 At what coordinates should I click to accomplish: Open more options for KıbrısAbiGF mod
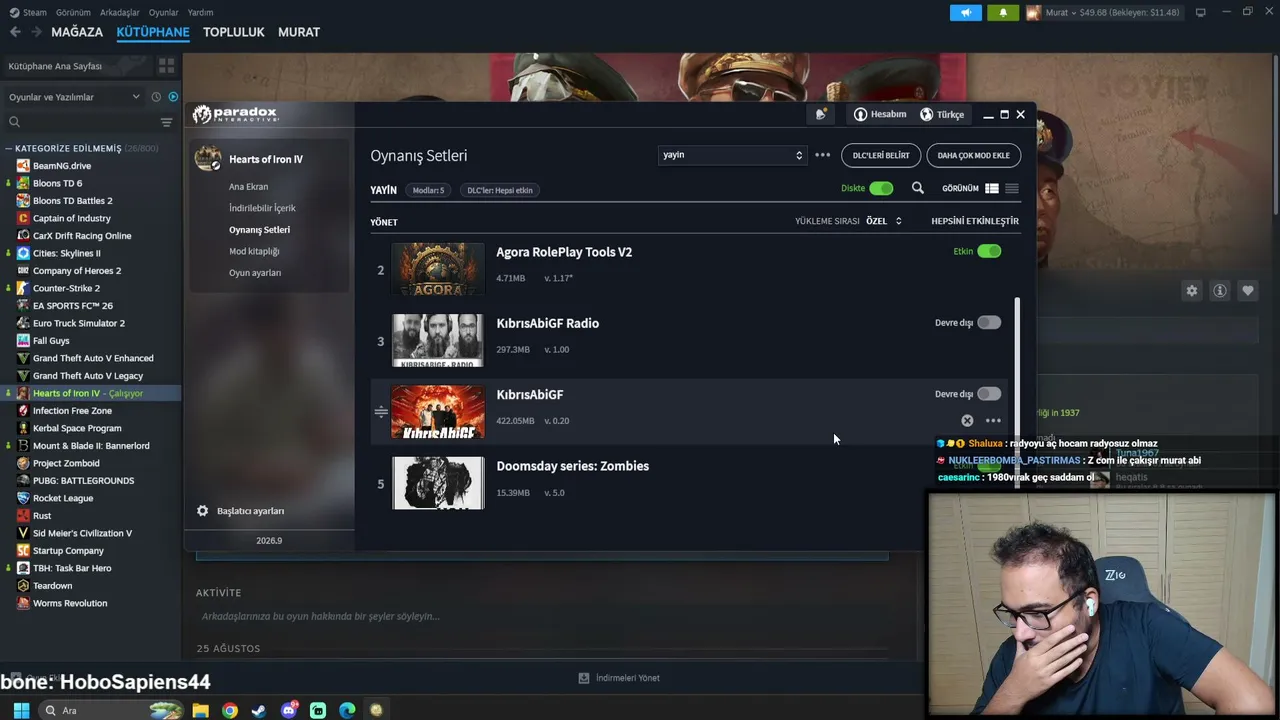[x=993, y=421]
